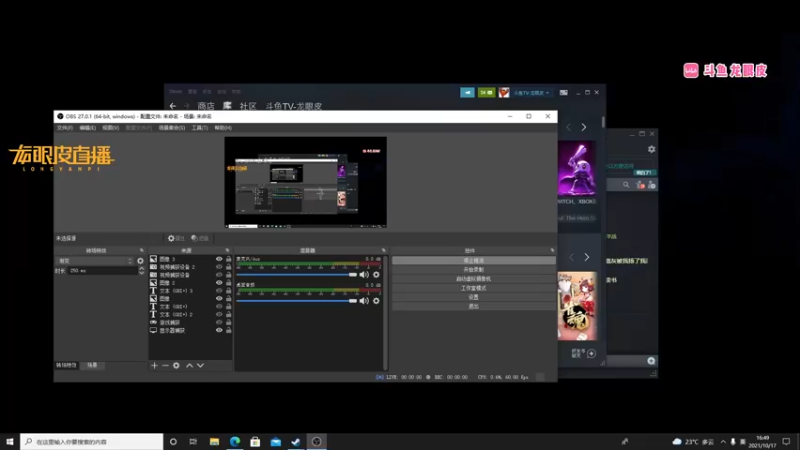Open OBS 场景集合(S) menu
This screenshot has width=800, height=450.
(171, 128)
